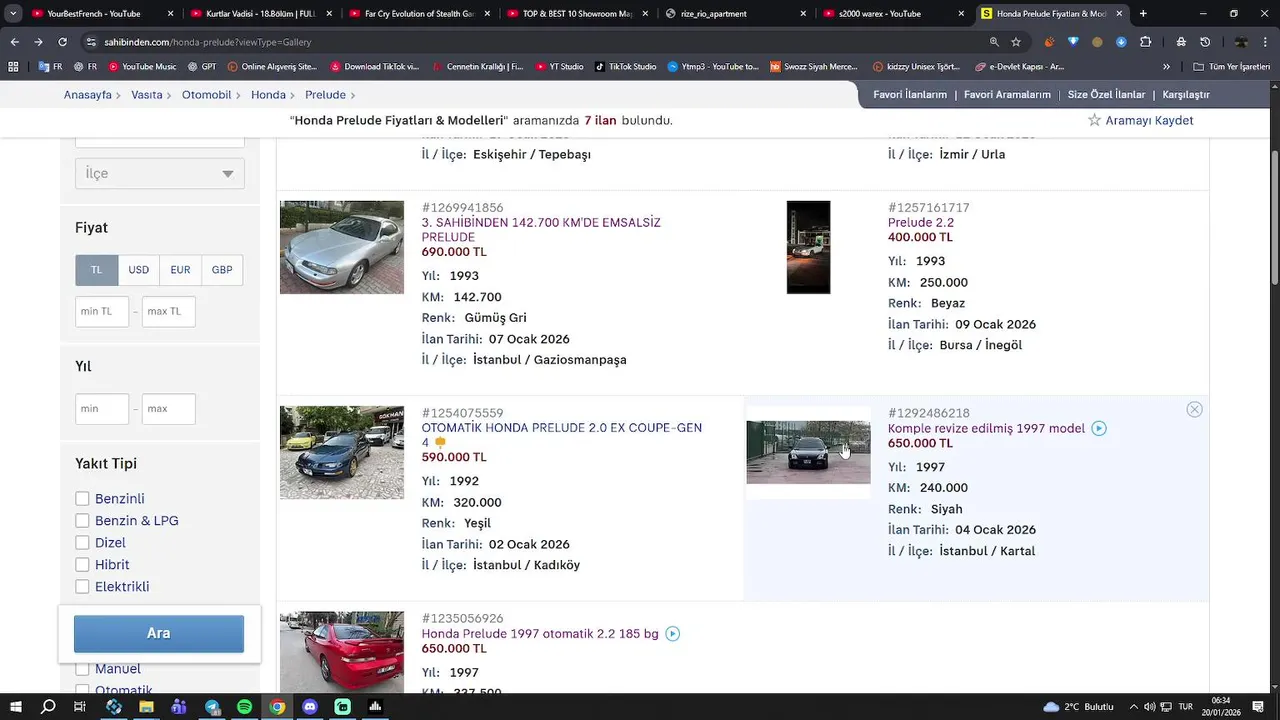Image resolution: width=1280 pixels, height=720 pixels.
Task: Click the video play icon next to 185 bg listing
Action: pyautogui.click(x=673, y=634)
